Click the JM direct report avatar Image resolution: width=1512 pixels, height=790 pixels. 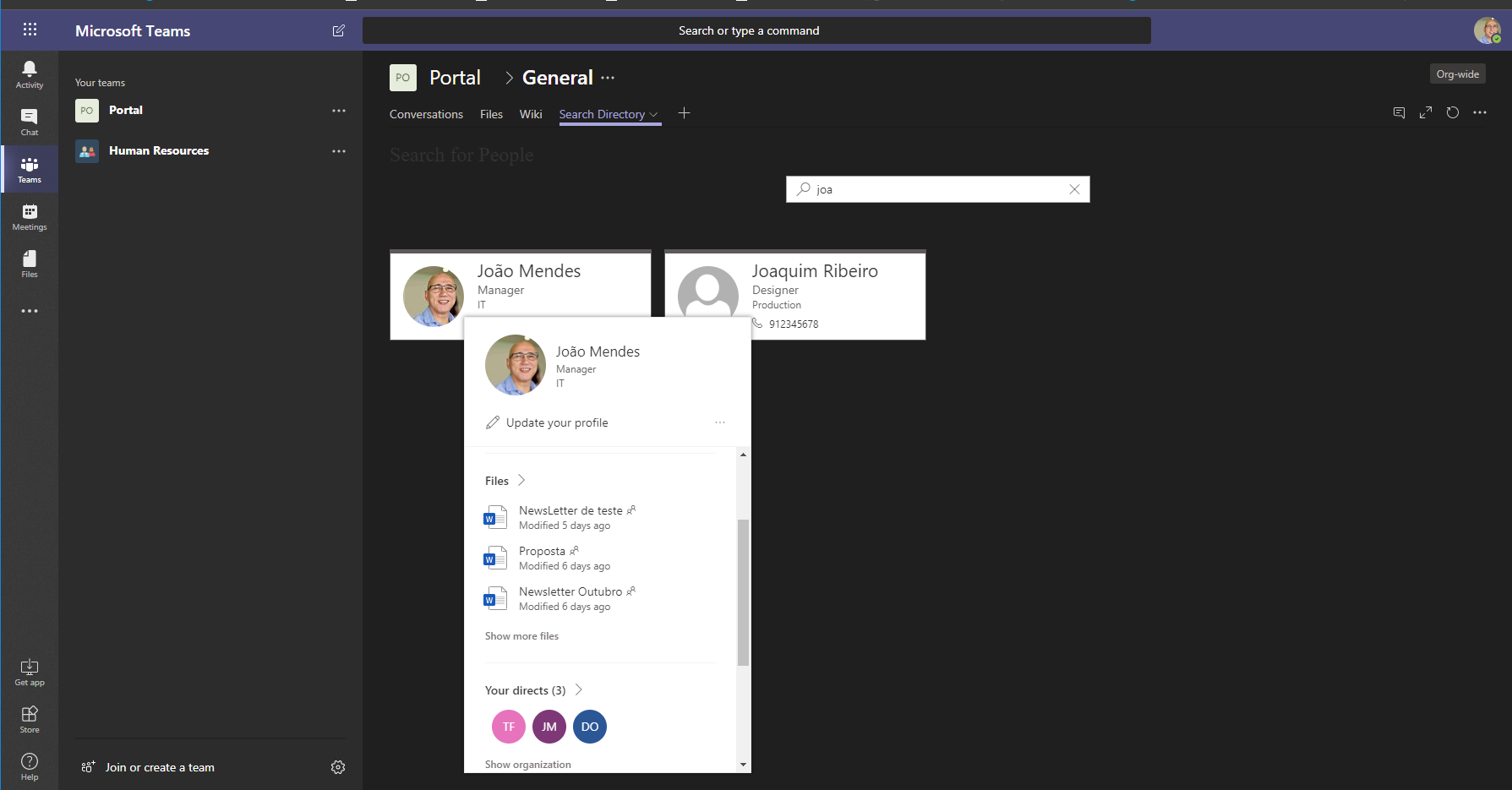(x=549, y=727)
